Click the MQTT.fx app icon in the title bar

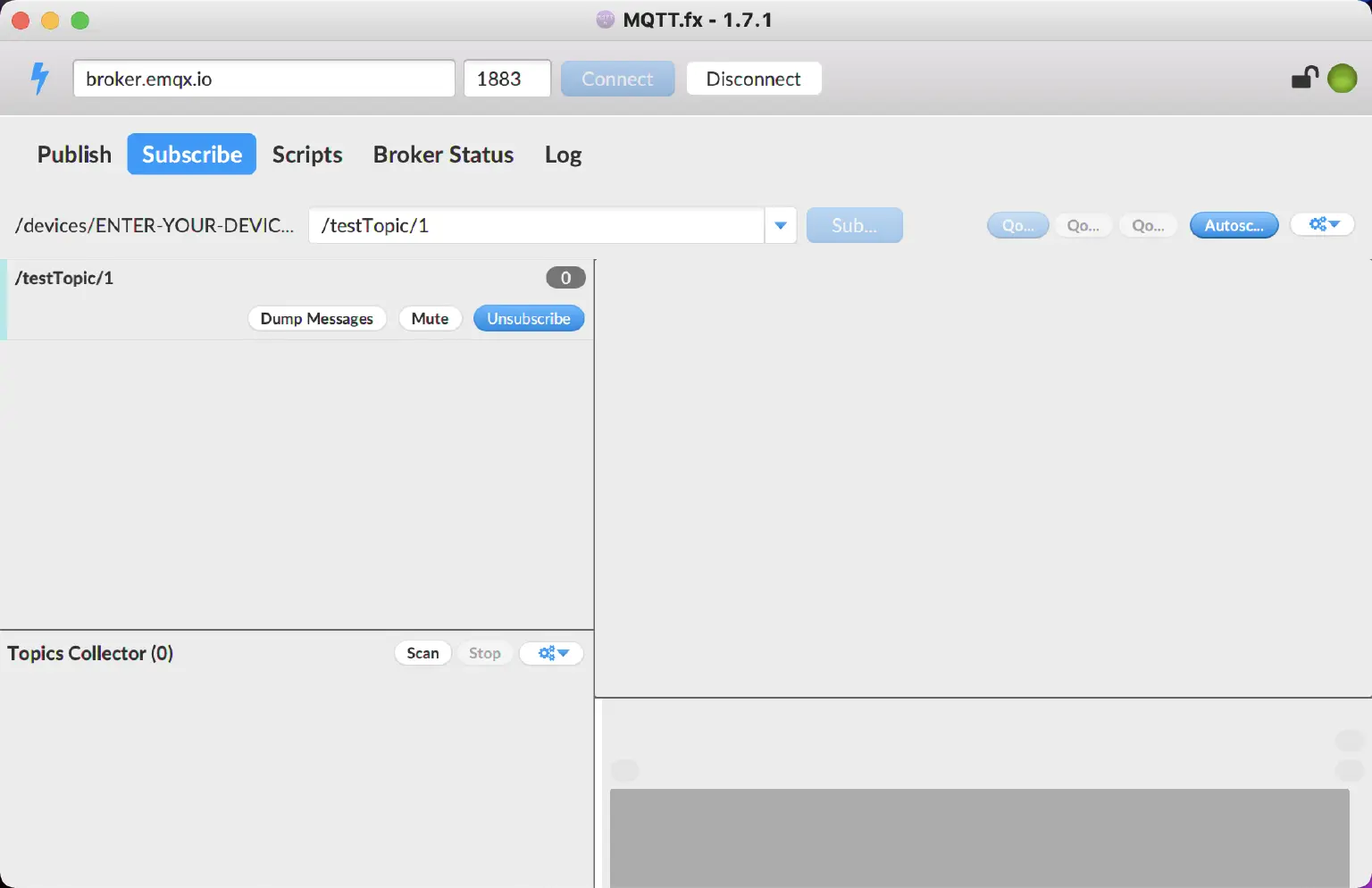tap(606, 20)
